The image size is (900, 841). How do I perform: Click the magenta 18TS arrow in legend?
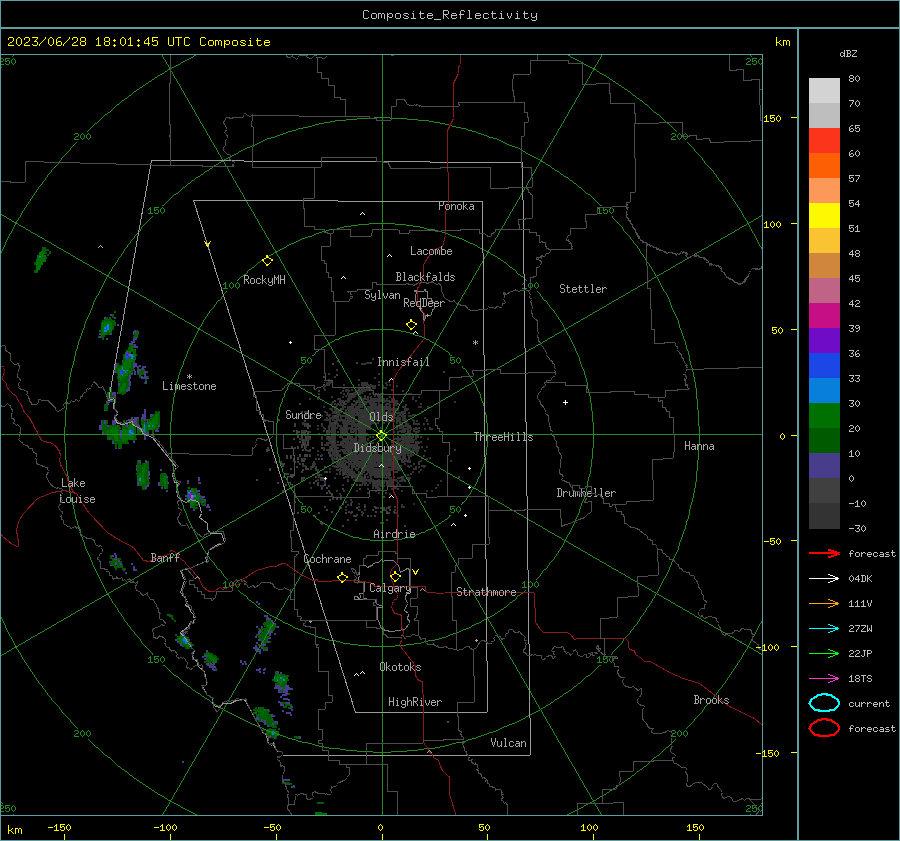824,679
